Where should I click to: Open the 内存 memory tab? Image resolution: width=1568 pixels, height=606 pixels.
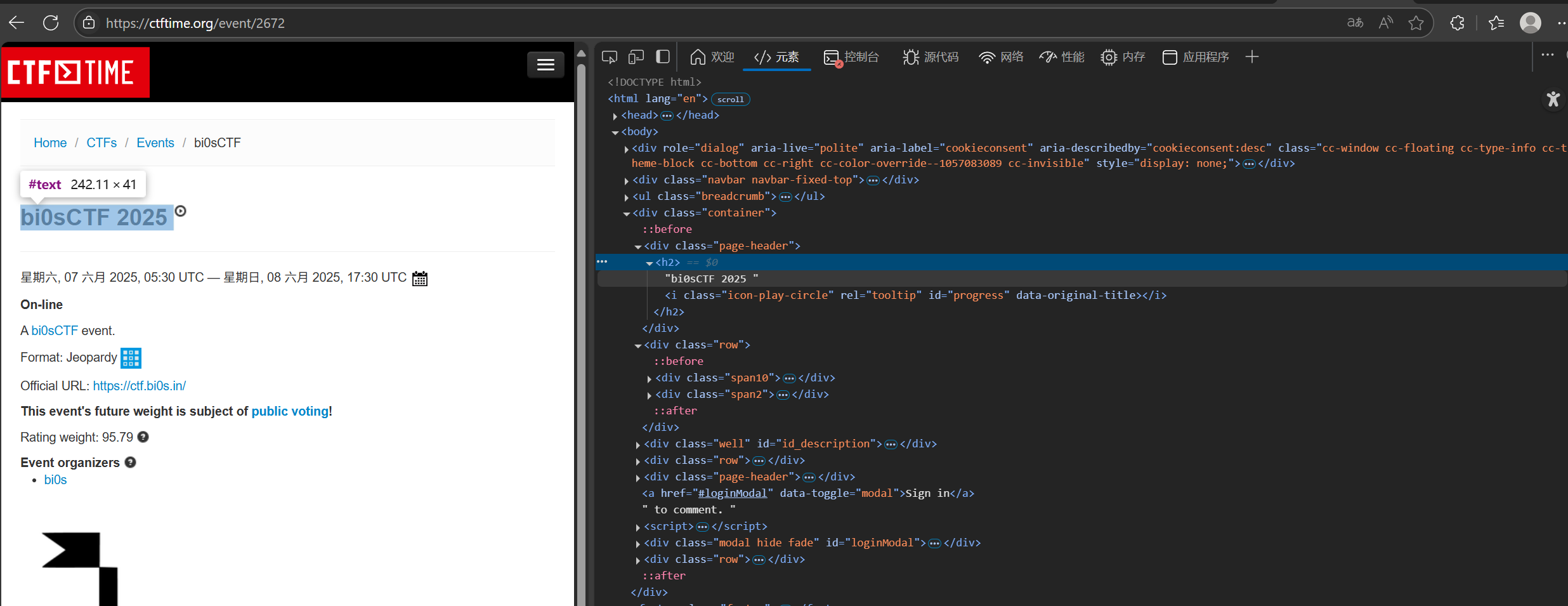[1123, 57]
